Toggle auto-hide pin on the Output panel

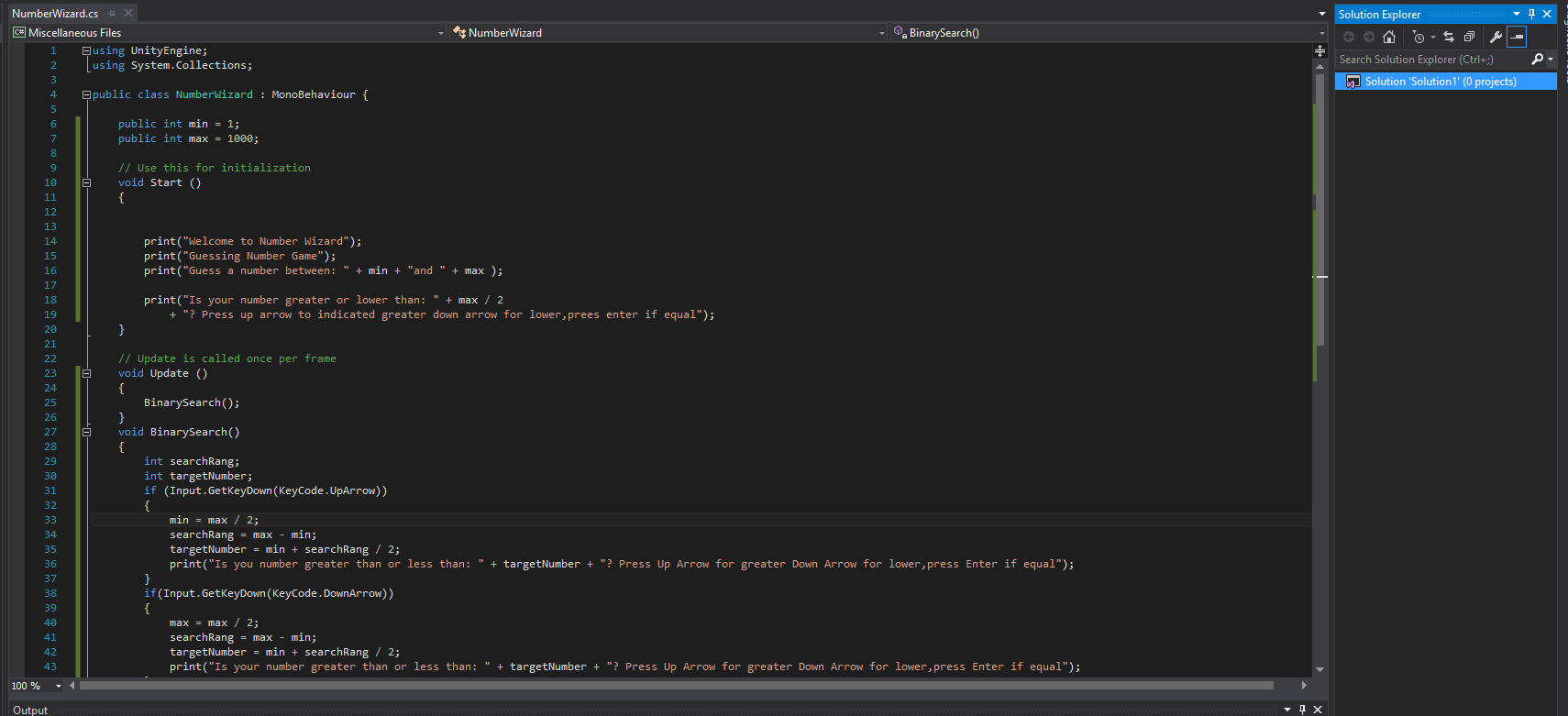1302,709
